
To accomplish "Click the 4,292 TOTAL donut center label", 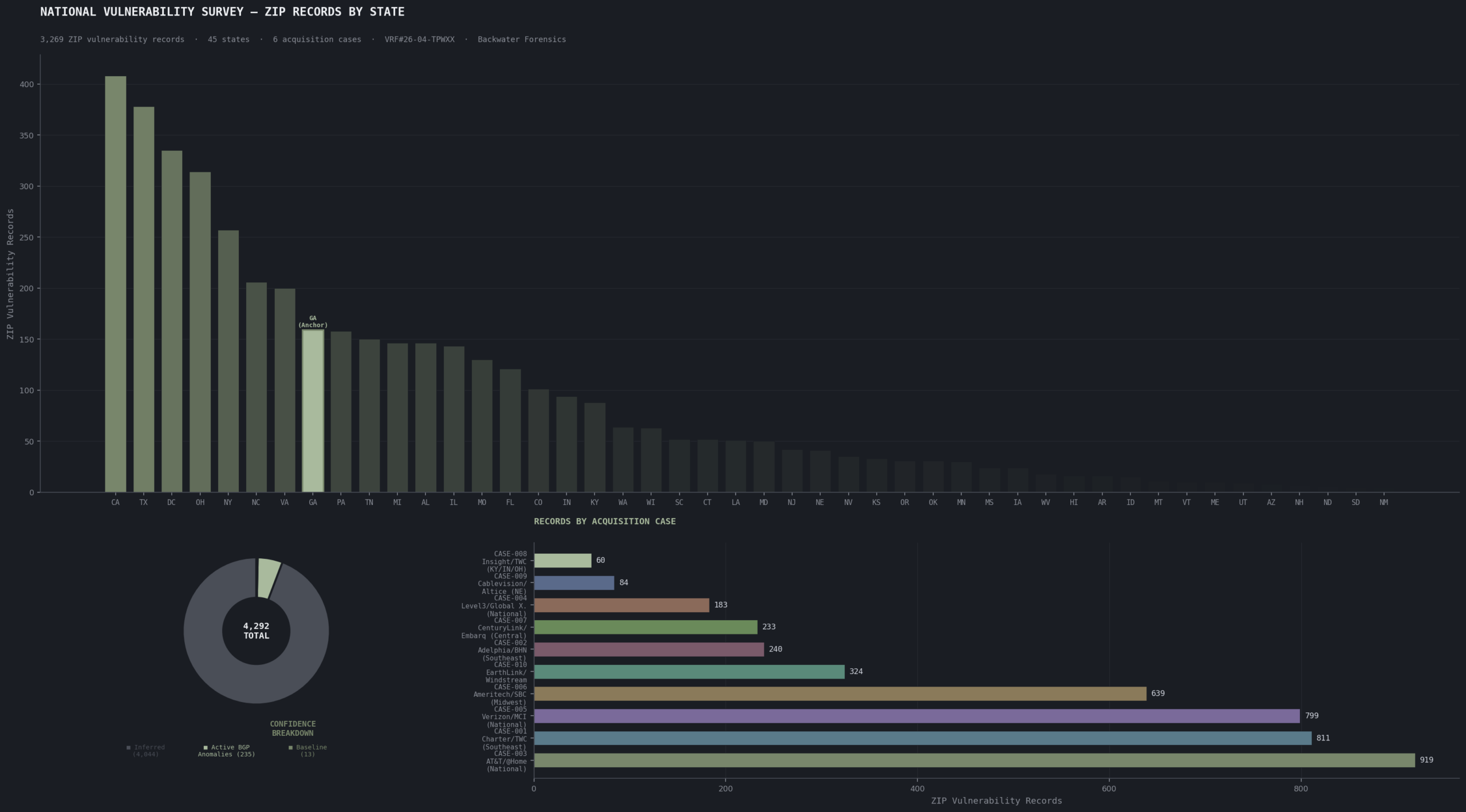I will pos(256,631).
